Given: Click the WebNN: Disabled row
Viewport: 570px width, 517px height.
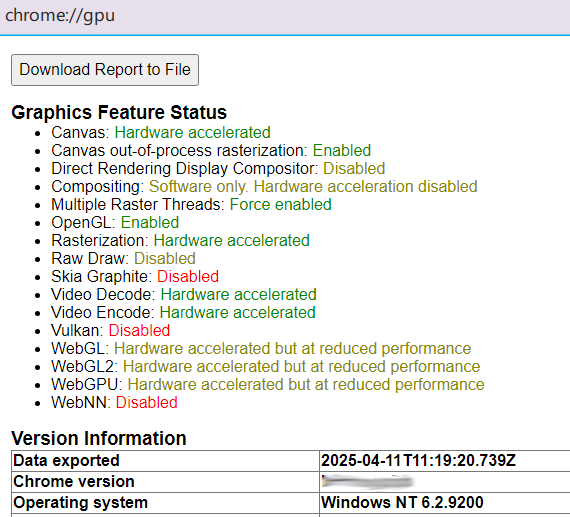Looking at the screenshot, I should (114, 402).
